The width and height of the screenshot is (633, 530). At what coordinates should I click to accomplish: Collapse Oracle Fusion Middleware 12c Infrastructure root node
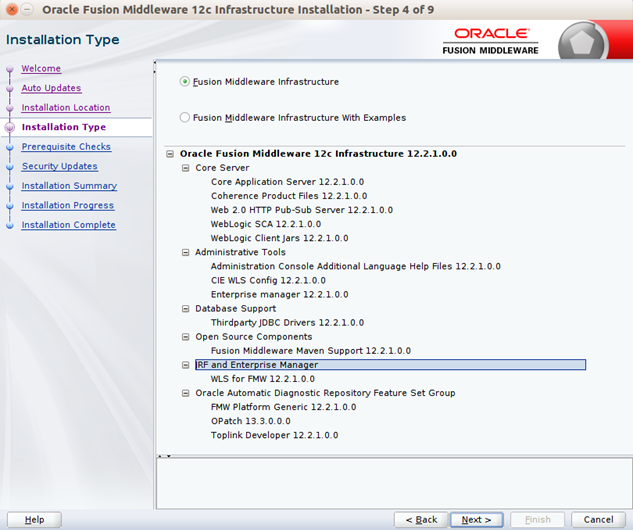click(170, 154)
